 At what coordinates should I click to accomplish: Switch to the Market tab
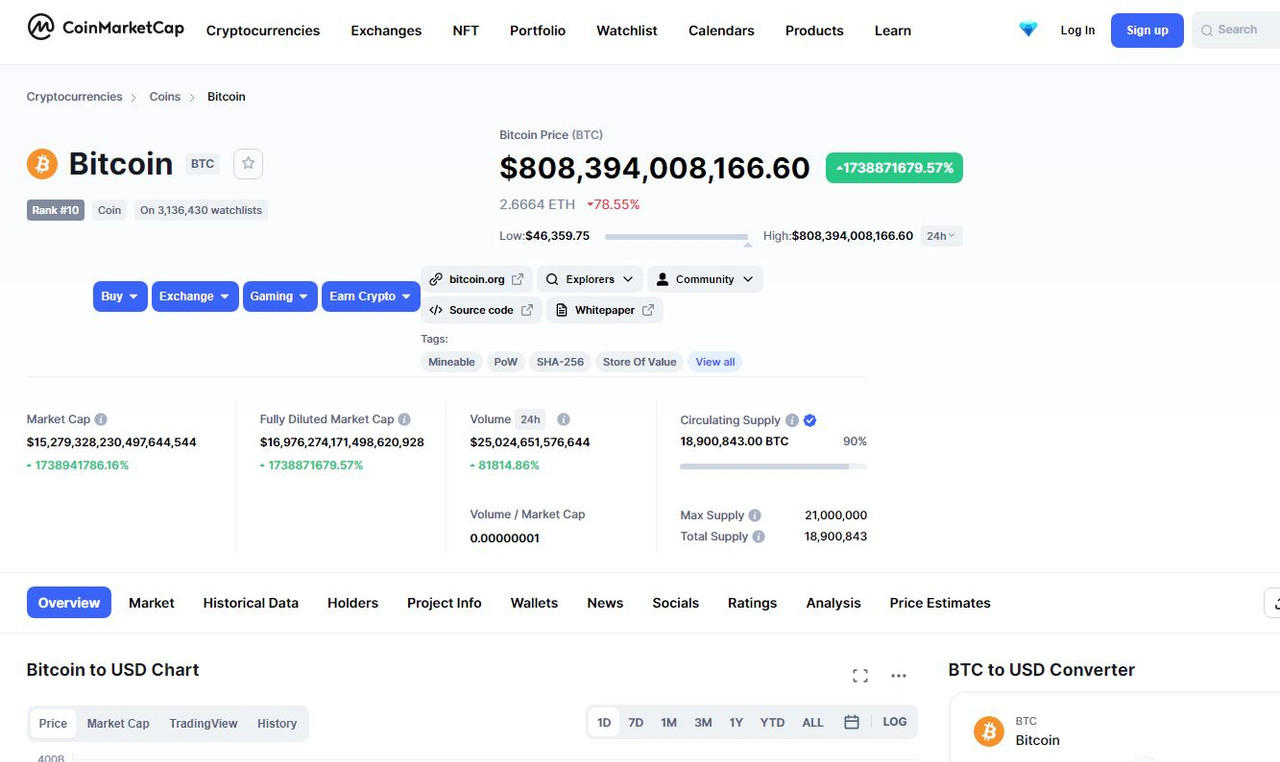tap(152, 603)
